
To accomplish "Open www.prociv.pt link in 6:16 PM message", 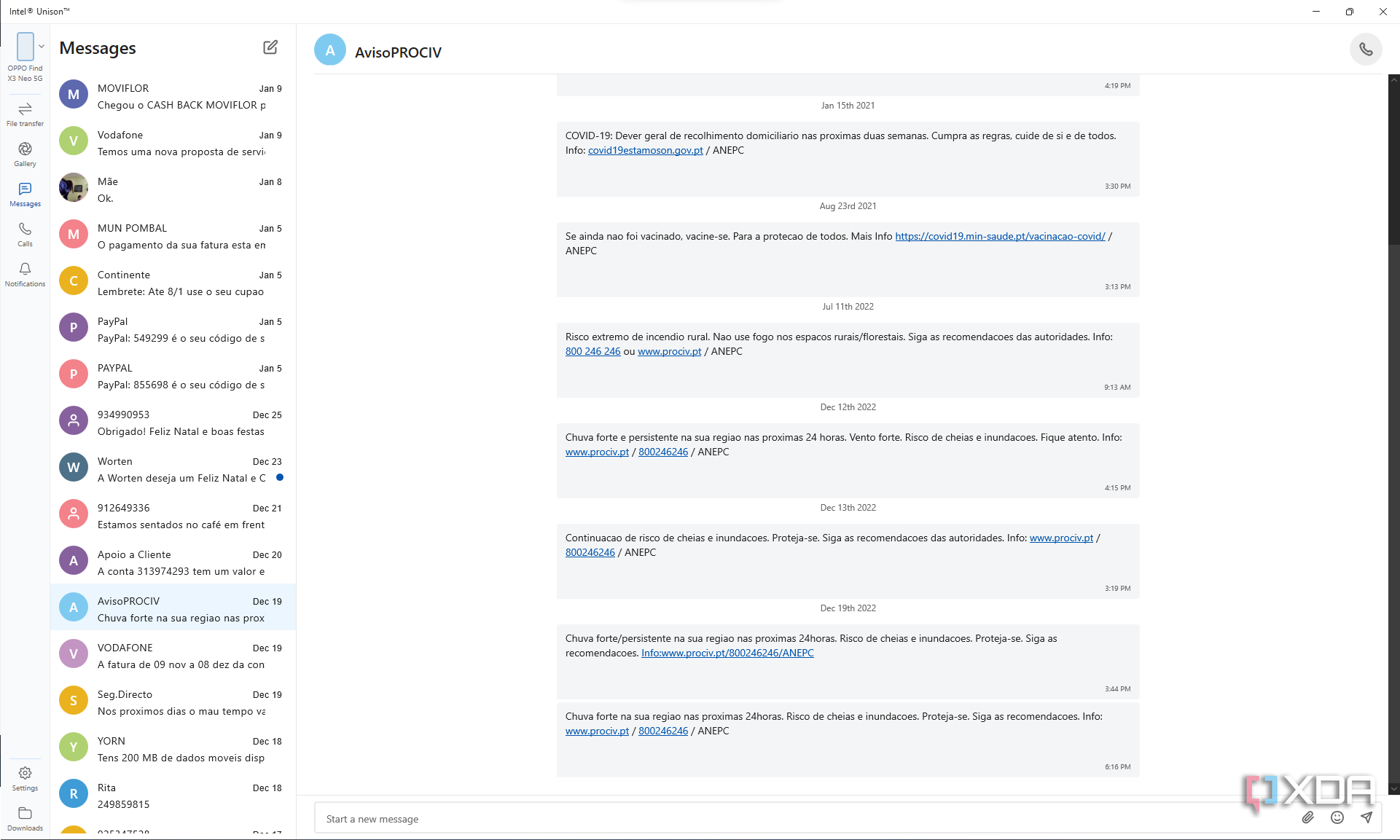I will click(x=597, y=731).
